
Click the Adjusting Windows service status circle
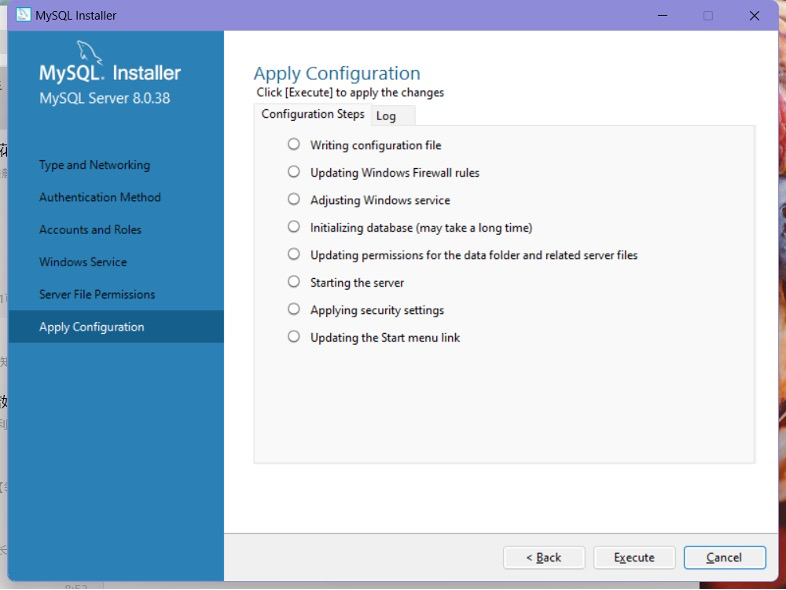(294, 200)
